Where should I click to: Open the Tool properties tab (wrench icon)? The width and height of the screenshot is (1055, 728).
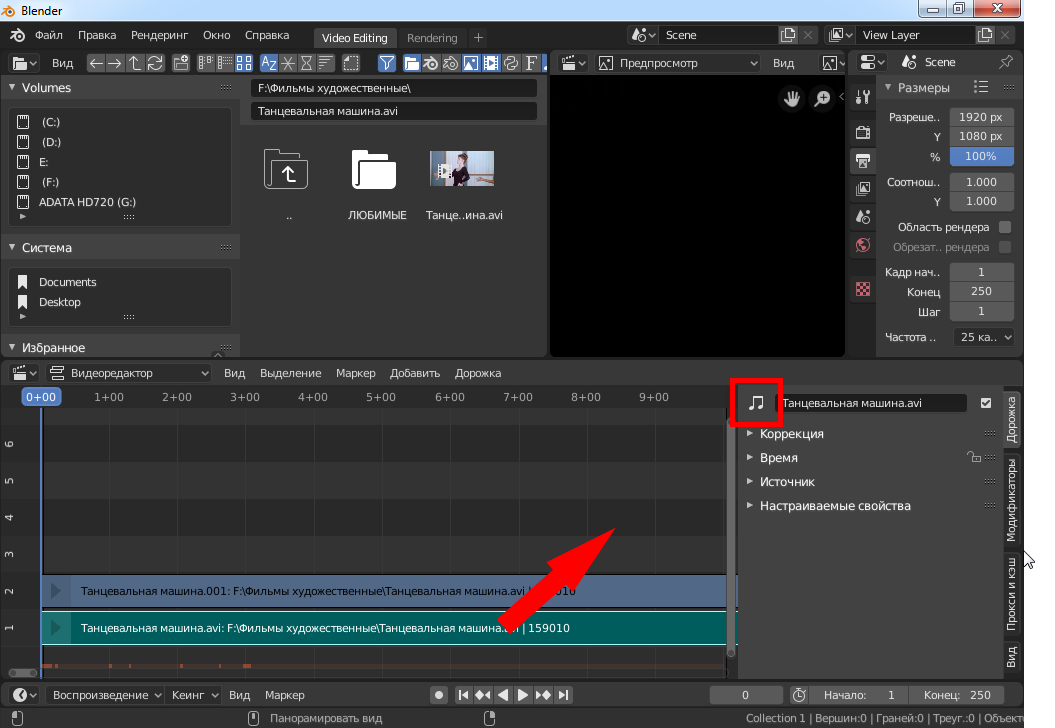pos(863,96)
